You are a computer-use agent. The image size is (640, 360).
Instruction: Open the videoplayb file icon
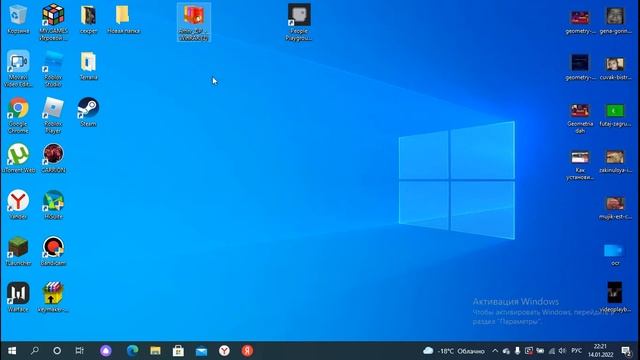(x=615, y=297)
